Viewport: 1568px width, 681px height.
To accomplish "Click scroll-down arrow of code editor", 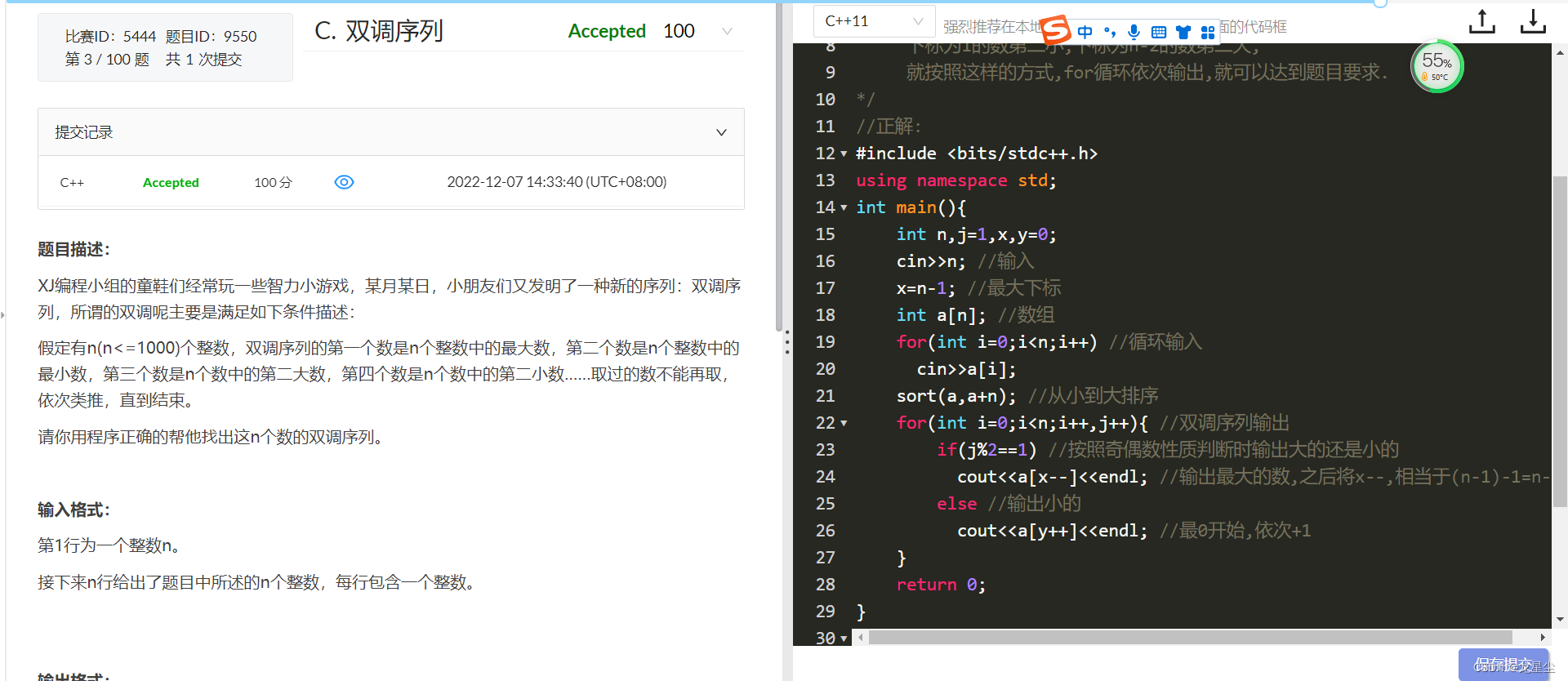I will click(1560, 619).
